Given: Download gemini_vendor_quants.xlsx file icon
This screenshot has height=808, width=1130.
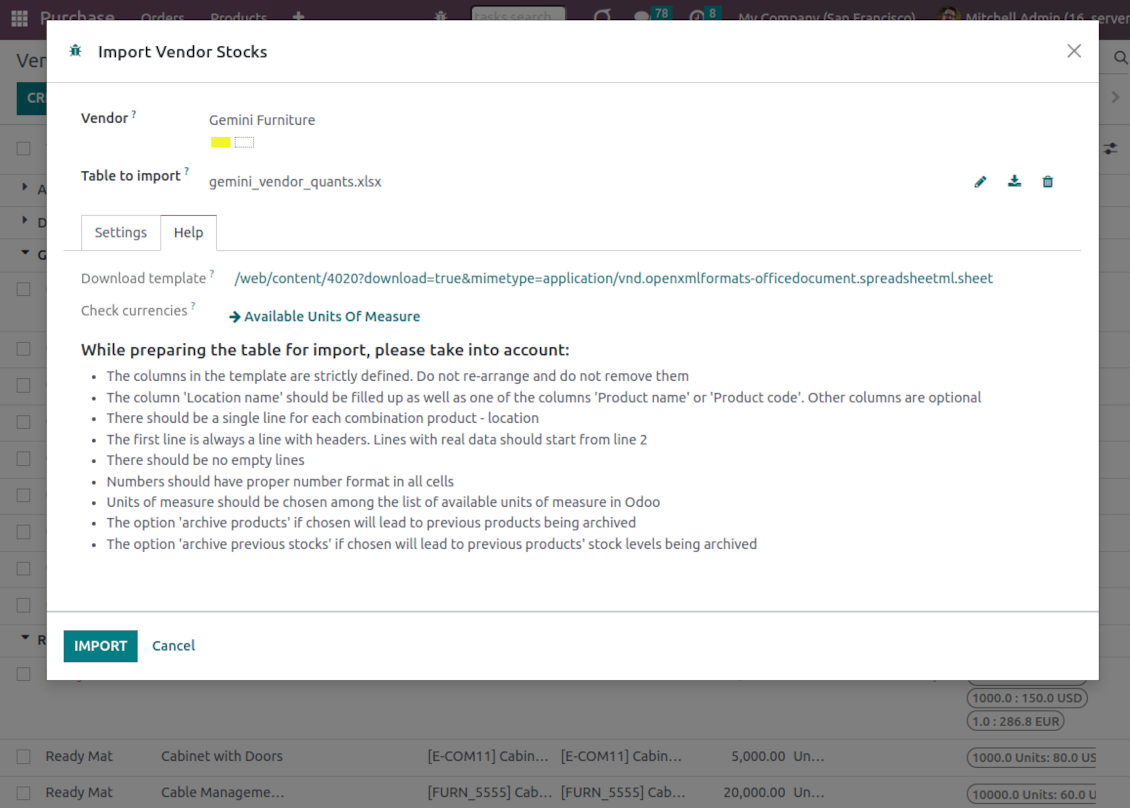Looking at the screenshot, I should coord(1014,182).
